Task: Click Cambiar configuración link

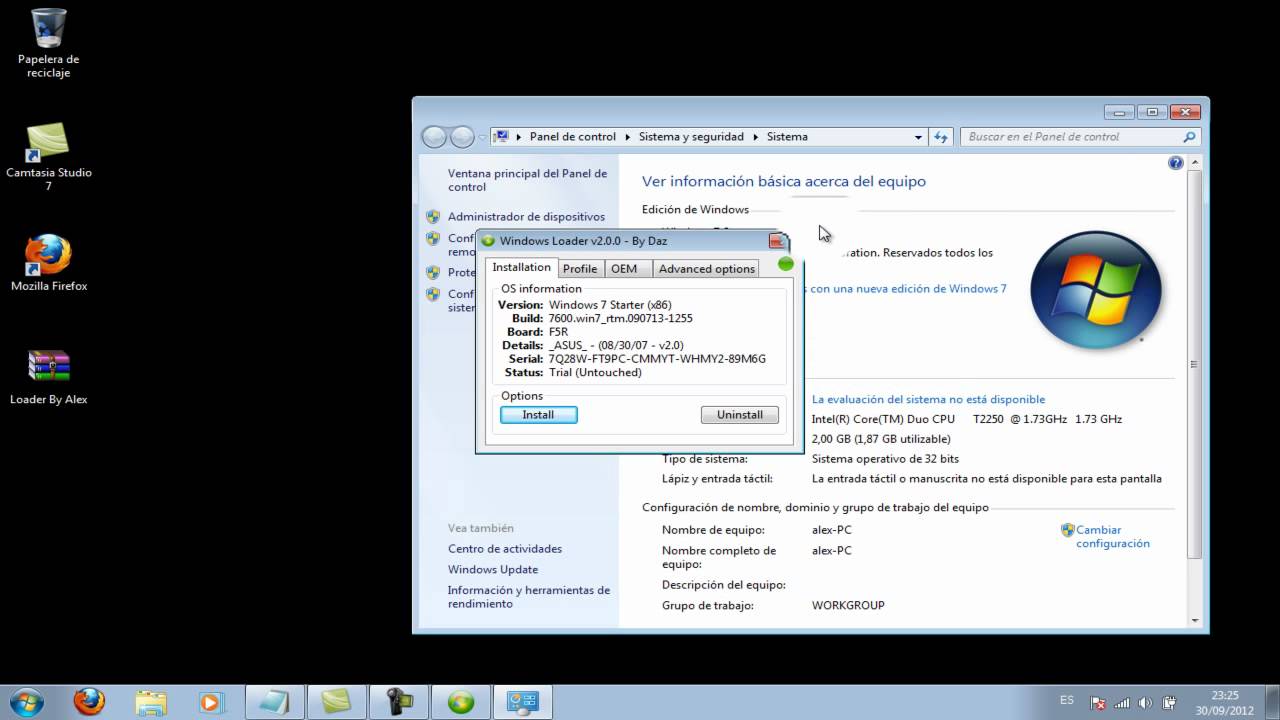Action: 1112,537
